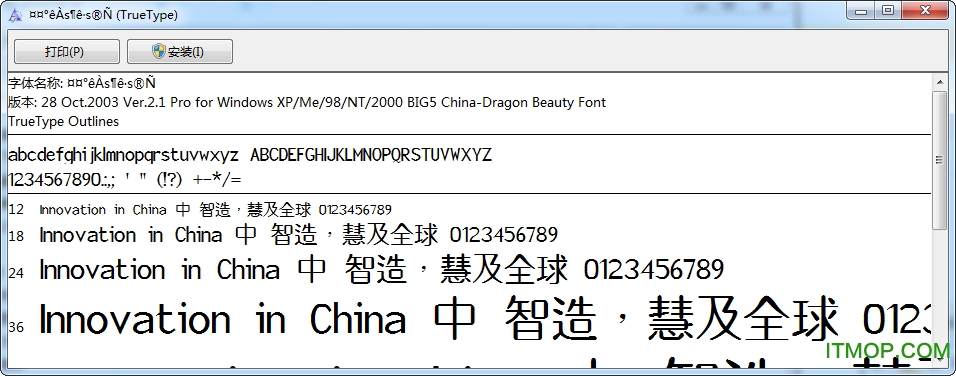Click the 12 point sample text line
The height and width of the screenshot is (376, 956).
[x=215, y=210]
